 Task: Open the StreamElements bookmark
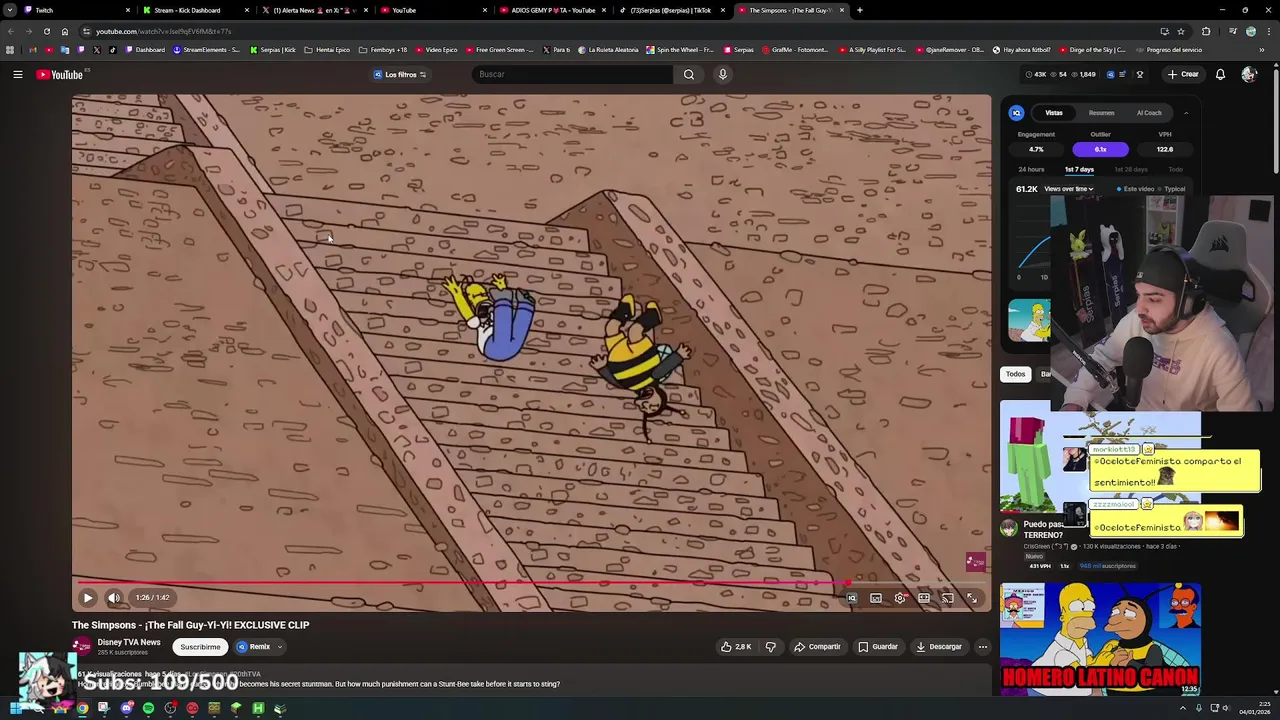(x=207, y=50)
